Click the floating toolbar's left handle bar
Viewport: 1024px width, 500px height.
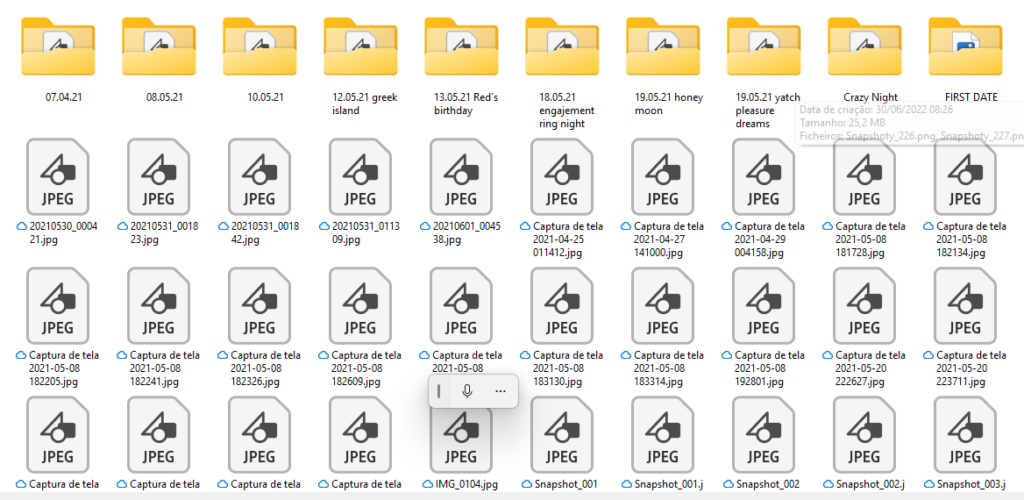pyautogui.click(x=439, y=390)
